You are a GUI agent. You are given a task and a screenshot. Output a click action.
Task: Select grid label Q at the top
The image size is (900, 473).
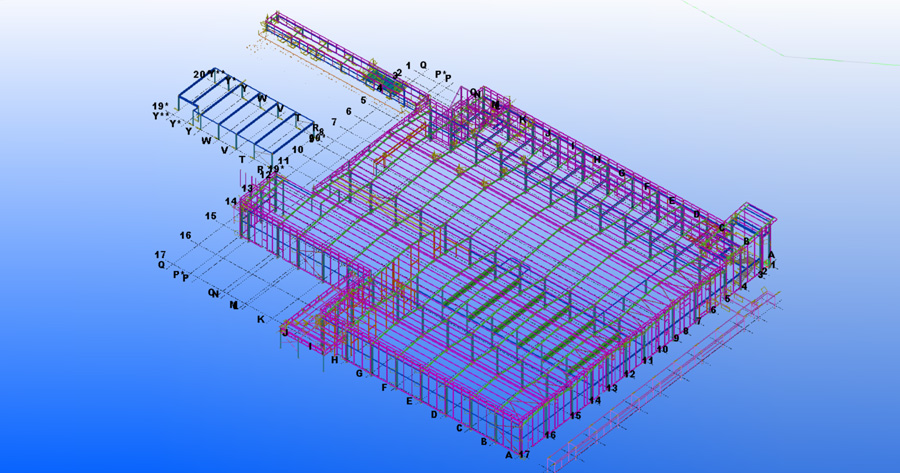tap(423, 65)
